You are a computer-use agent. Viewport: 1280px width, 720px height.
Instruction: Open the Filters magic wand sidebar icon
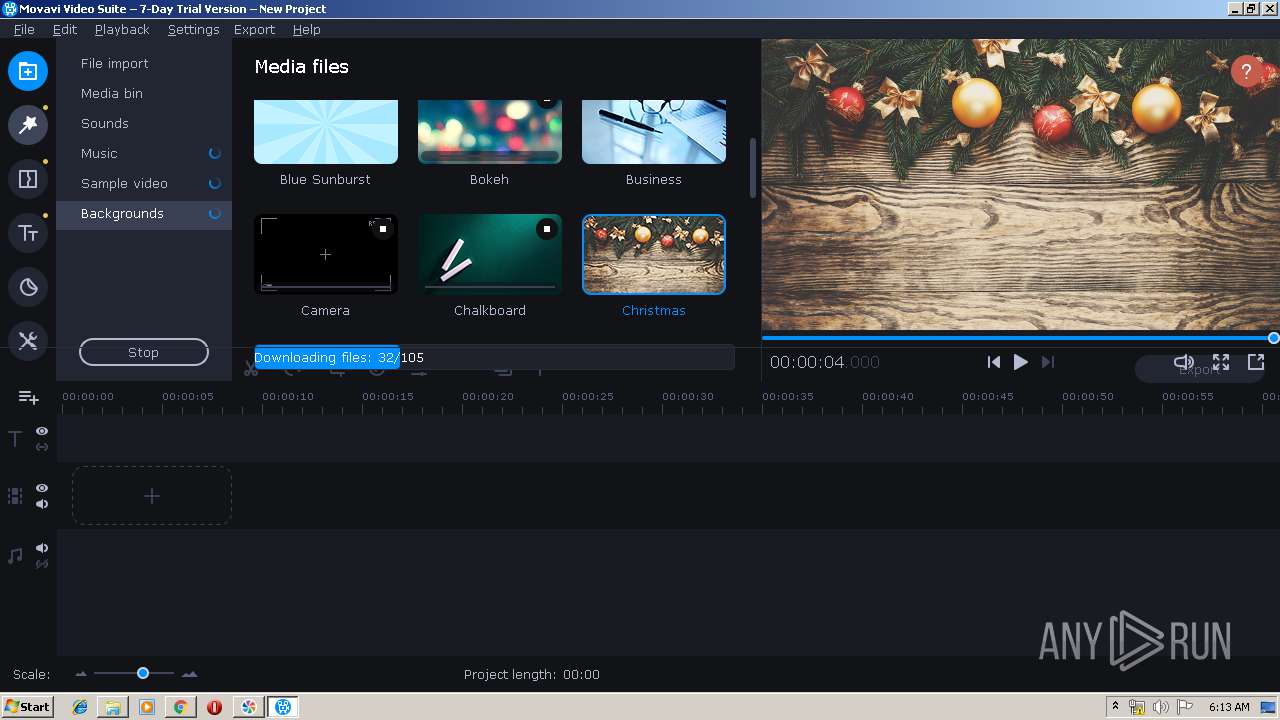(x=28, y=125)
